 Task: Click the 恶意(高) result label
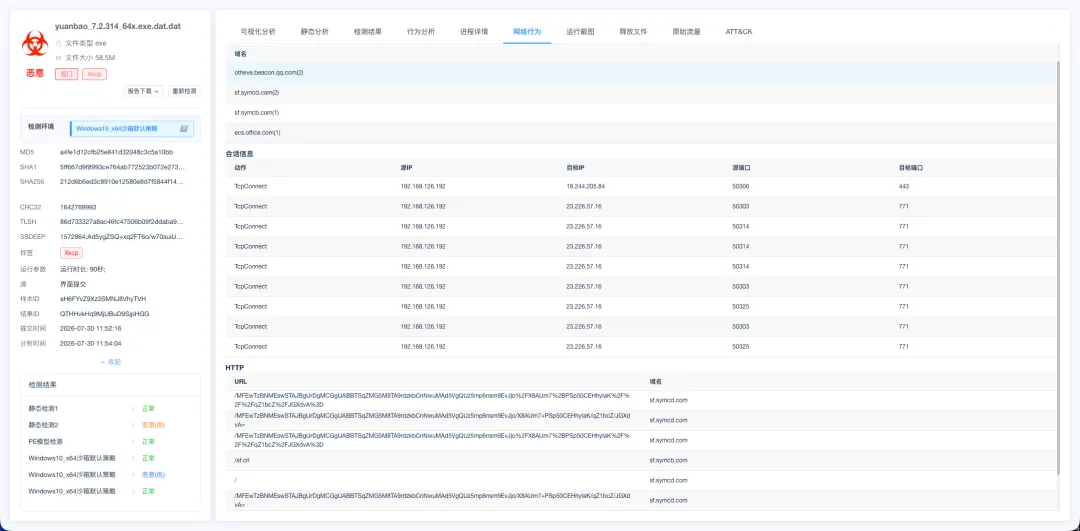coord(153,425)
